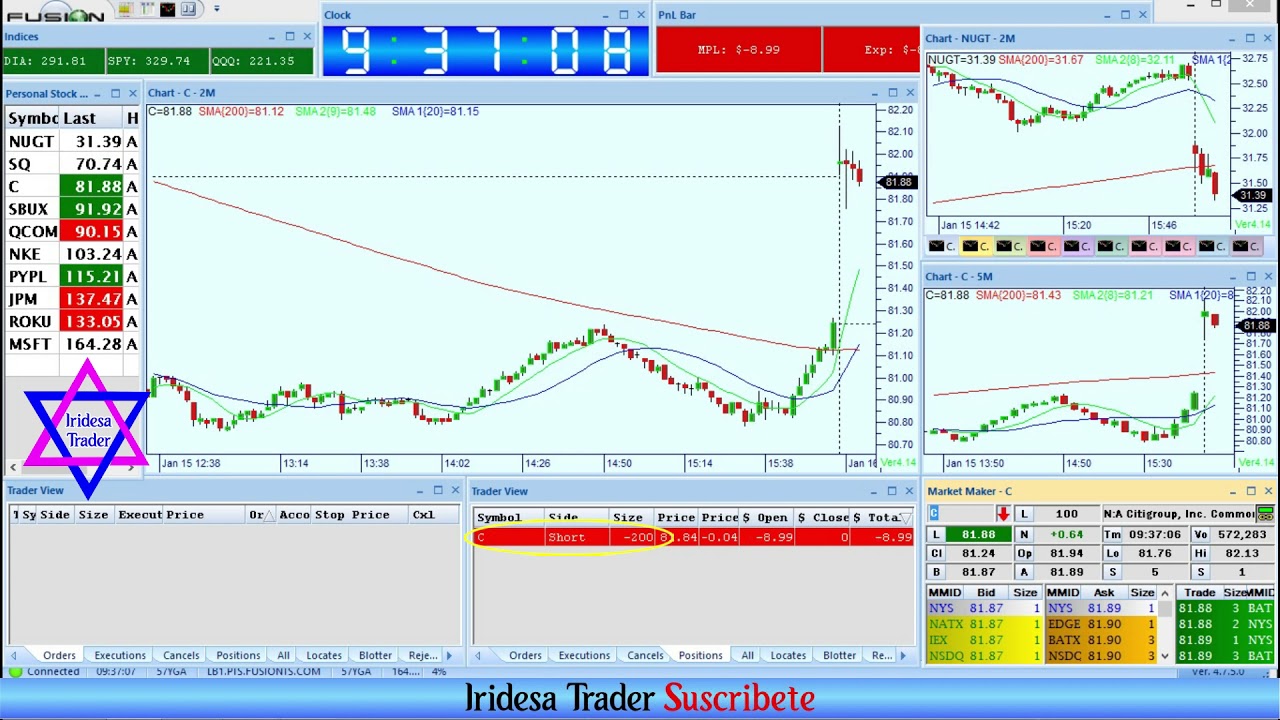1280x720 pixels.
Task: Click the MPL value in PnL Bar
Action: (739, 50)
